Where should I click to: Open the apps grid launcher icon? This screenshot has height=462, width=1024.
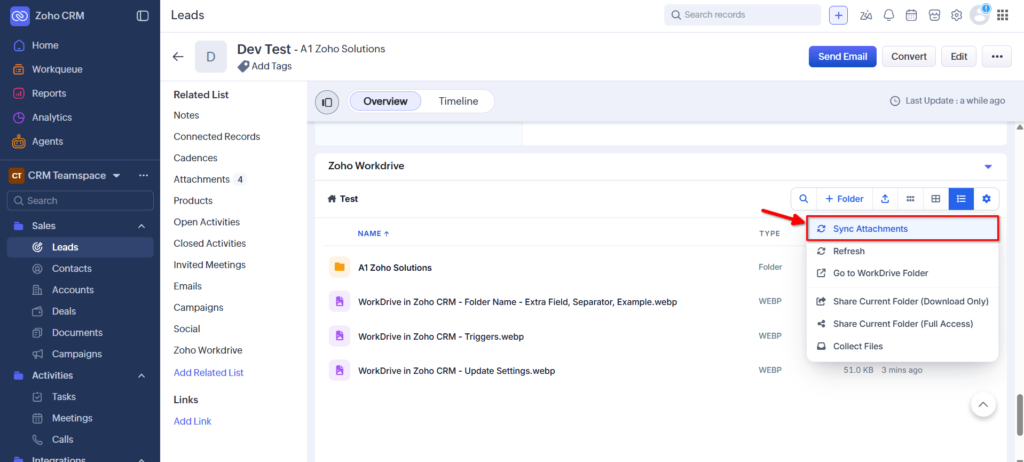point(1002,15)
